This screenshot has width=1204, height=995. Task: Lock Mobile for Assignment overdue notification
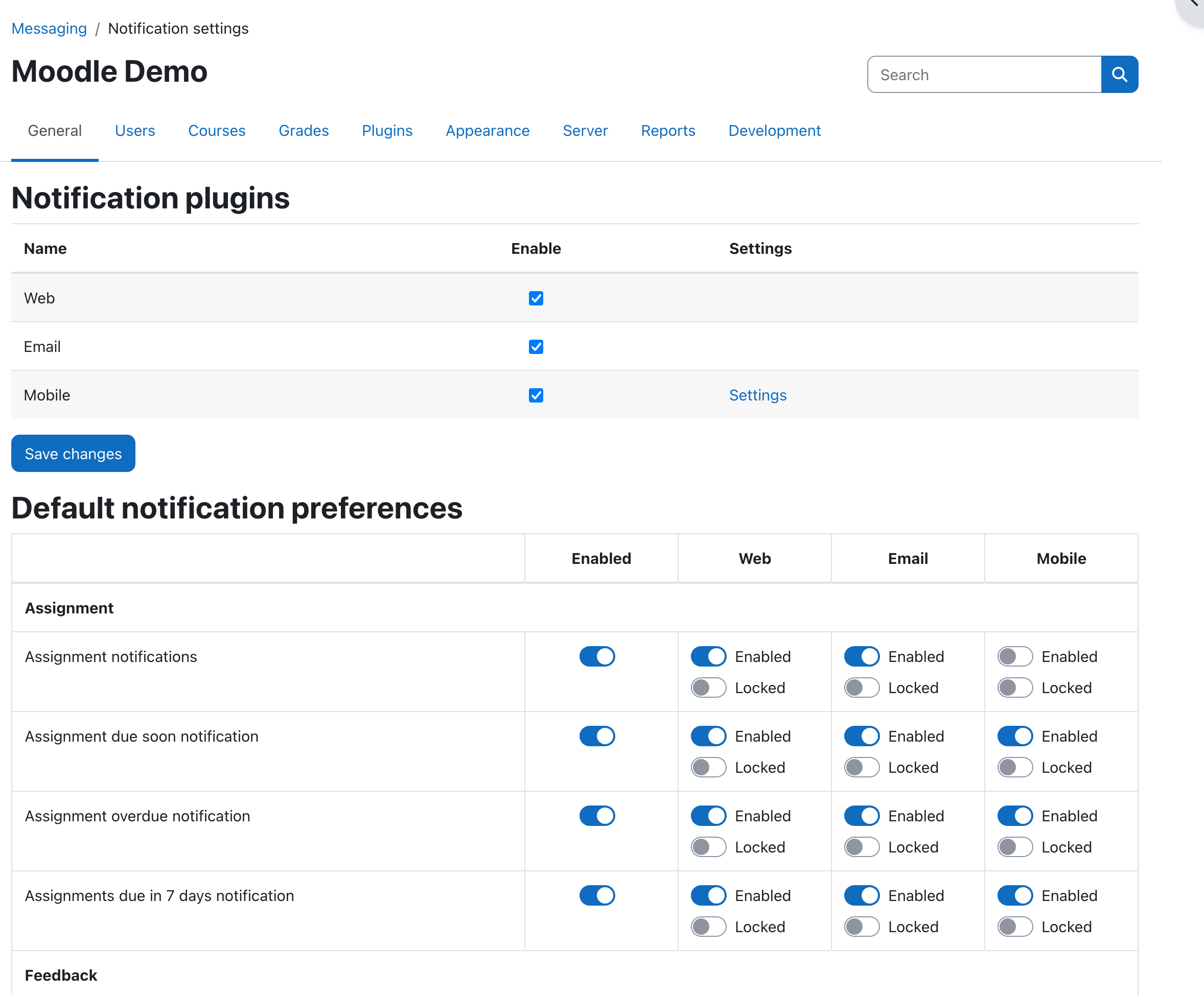tap(1015, 847)
